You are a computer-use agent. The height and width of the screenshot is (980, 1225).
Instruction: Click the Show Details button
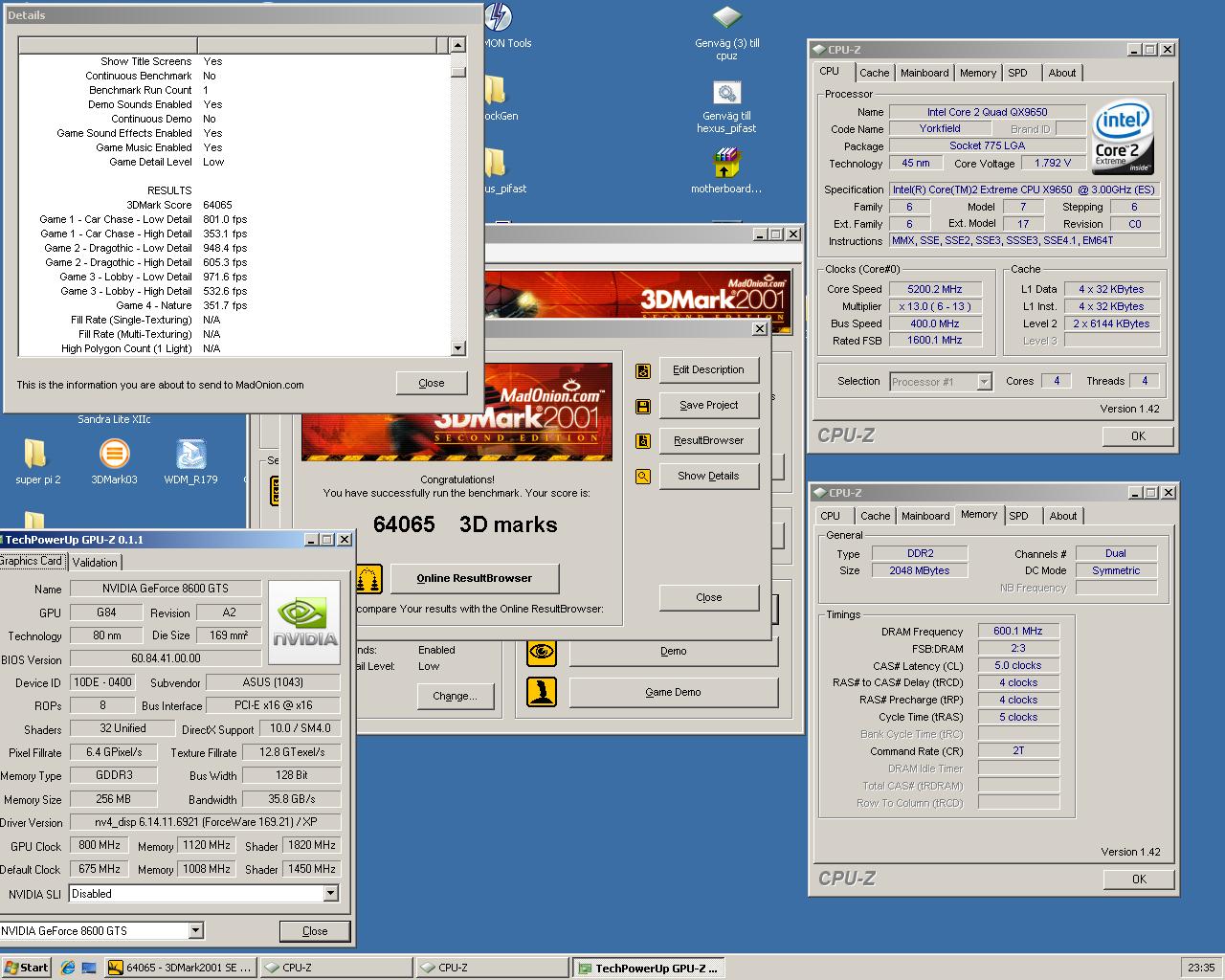point(709,477)
